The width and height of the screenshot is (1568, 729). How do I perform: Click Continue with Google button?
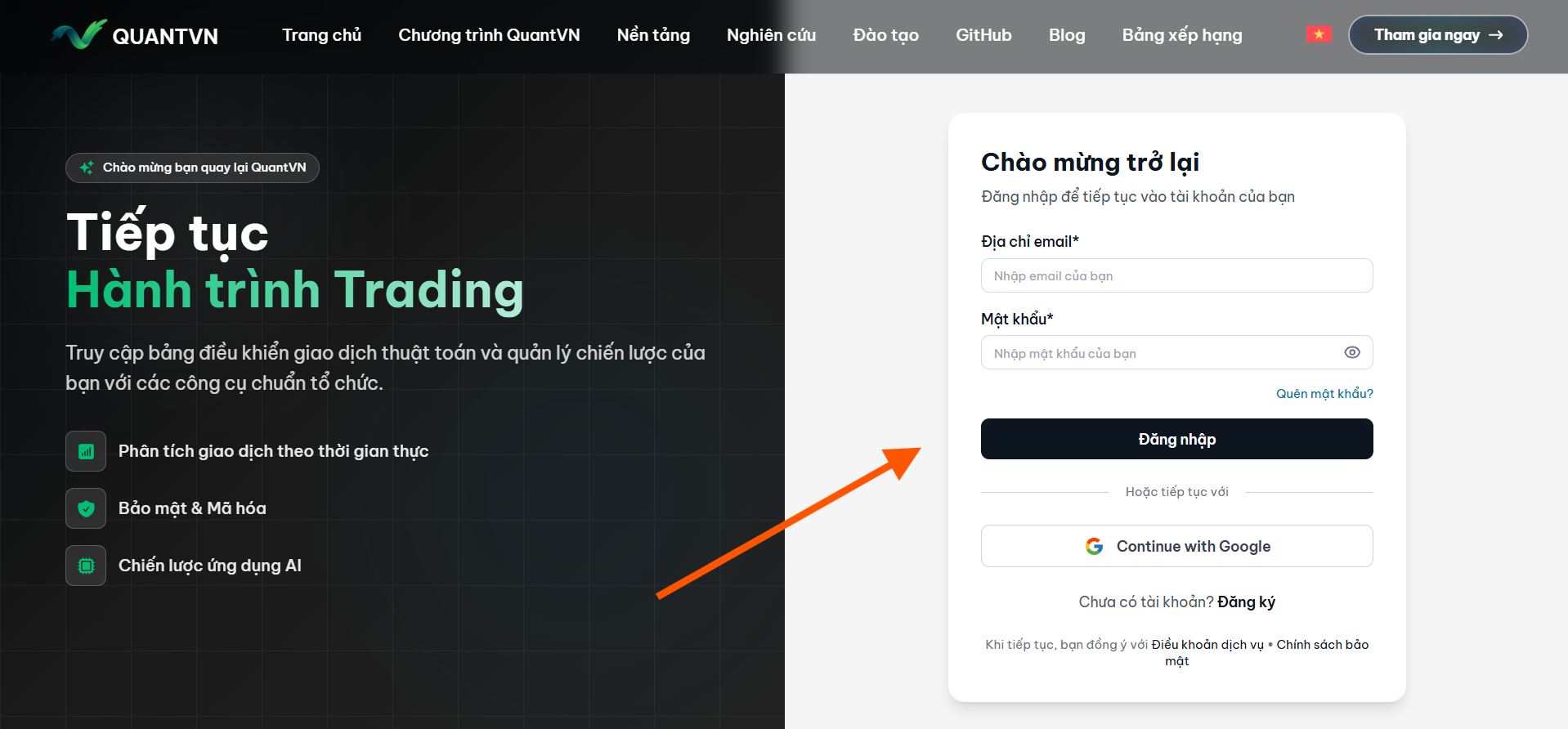(x=1176, y=546)
